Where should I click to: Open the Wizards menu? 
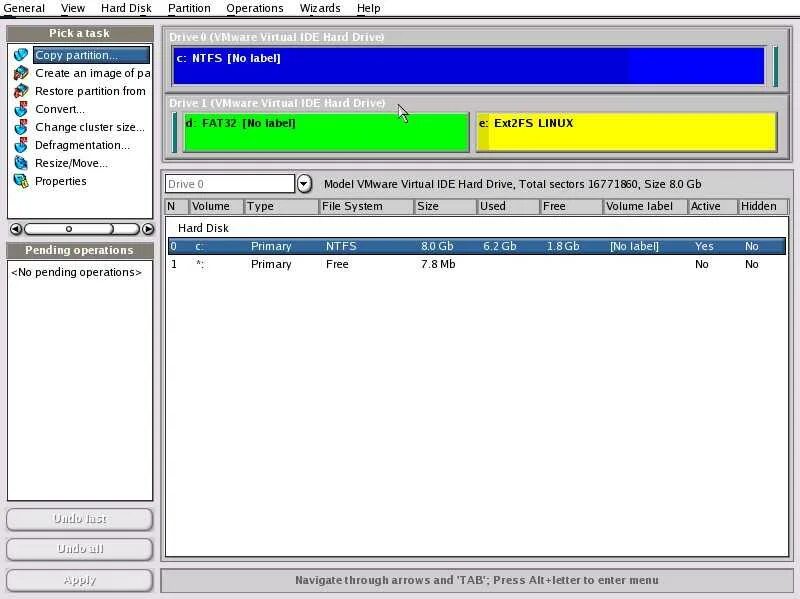[320, 8]
